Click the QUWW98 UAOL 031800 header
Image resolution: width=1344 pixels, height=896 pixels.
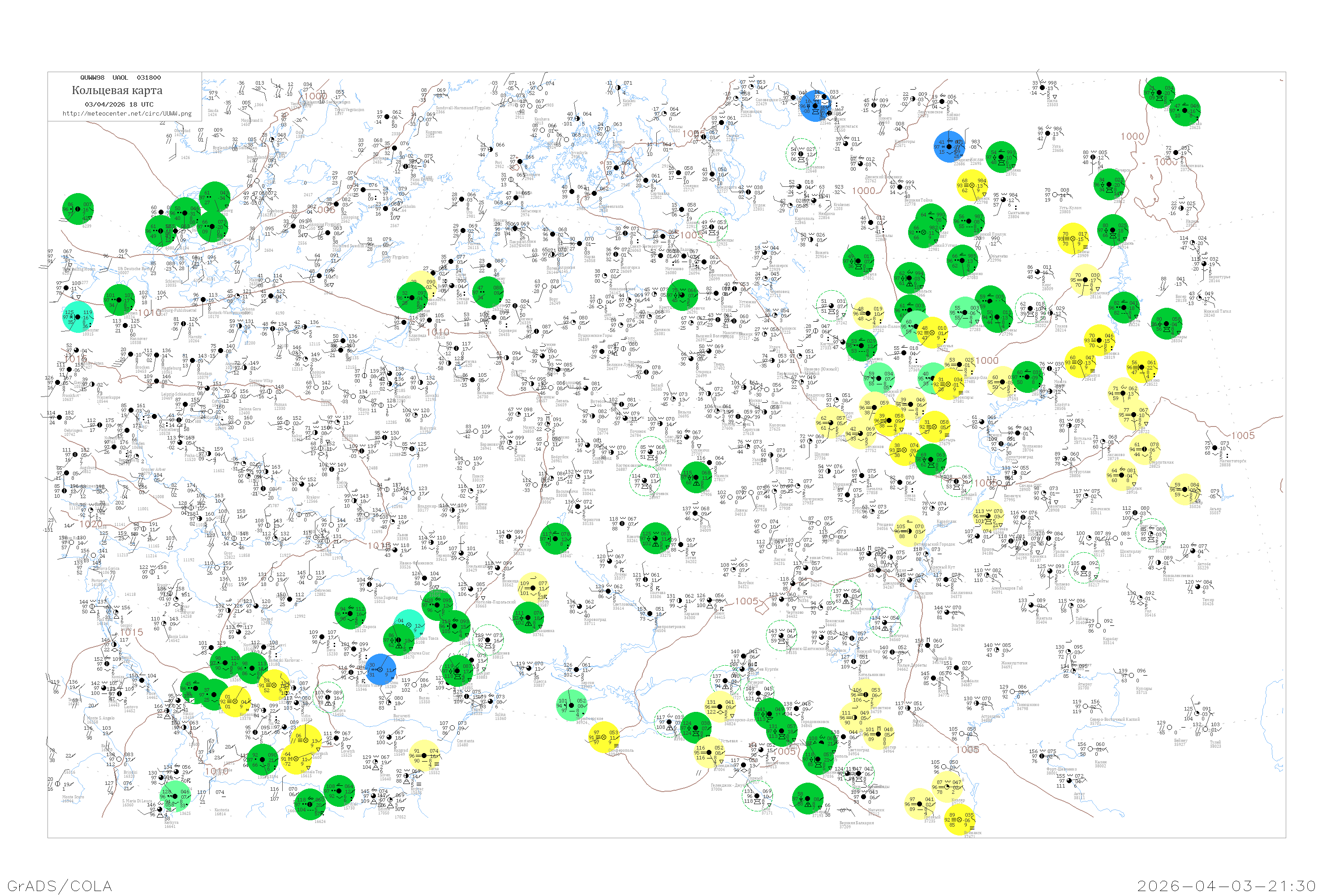pyautogui.click(x=121, y=78)
